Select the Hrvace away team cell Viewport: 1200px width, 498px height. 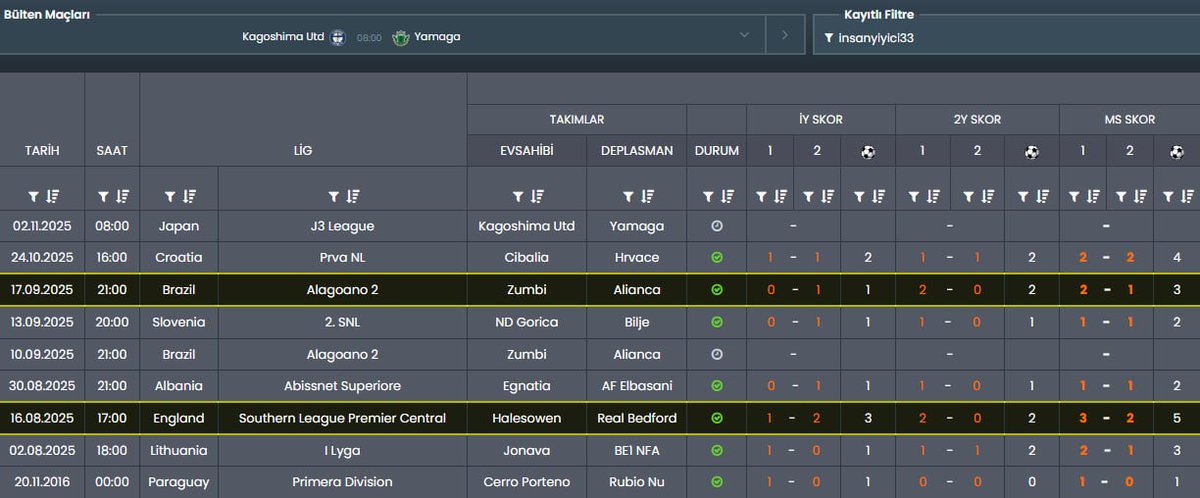637,258
